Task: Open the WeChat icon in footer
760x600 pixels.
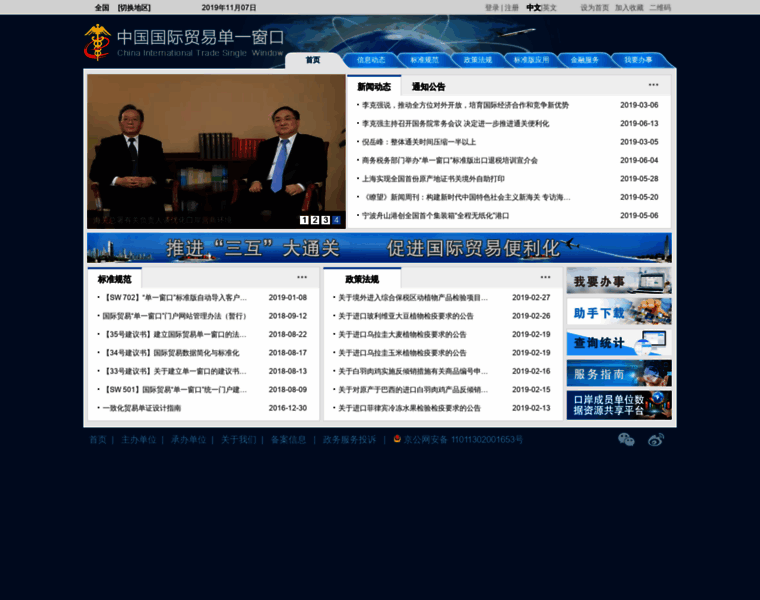Action: click(x=626, y=440)
